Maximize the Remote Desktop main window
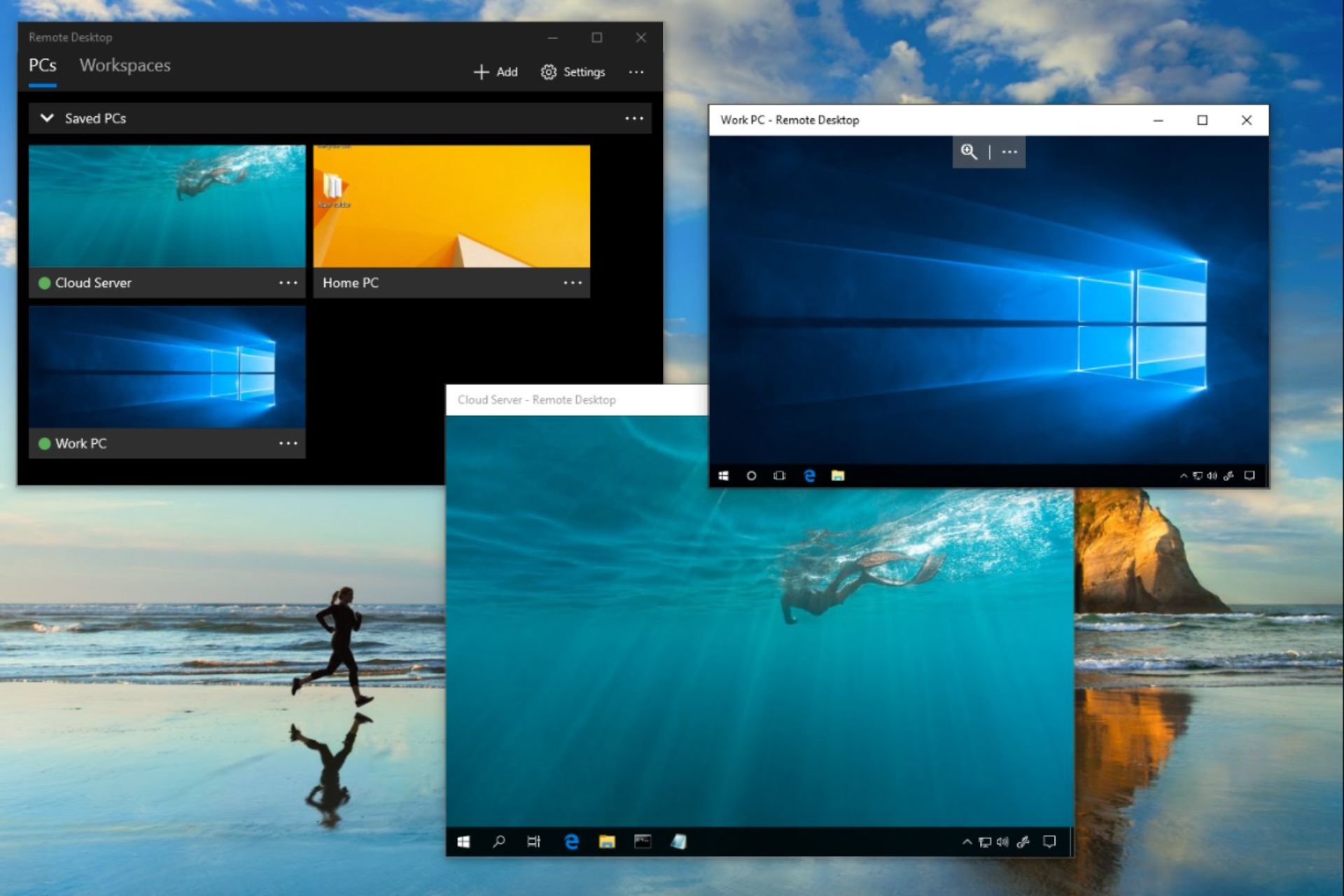The height and width of the screenshot is (896, 1344). pos(597,38)
